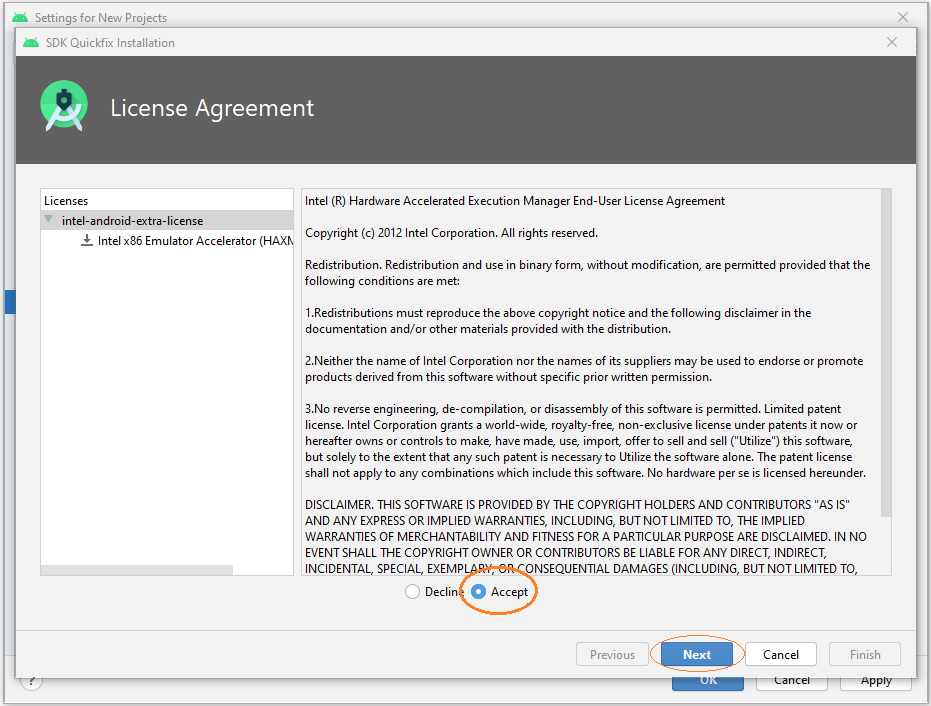
Task: Click the Next button
Action: [696, 654]
